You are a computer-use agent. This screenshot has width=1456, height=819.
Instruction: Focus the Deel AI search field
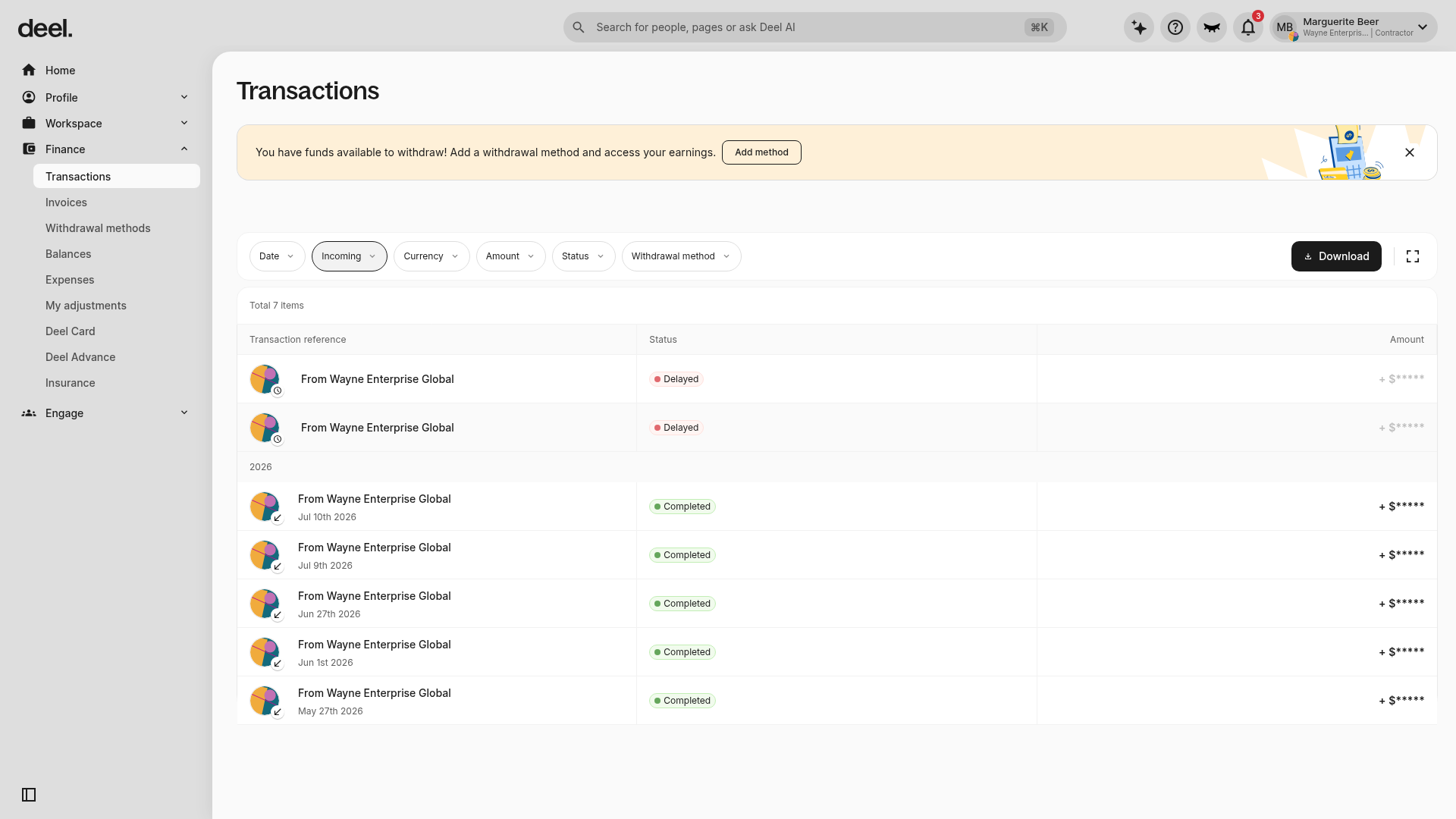point(814,27)
